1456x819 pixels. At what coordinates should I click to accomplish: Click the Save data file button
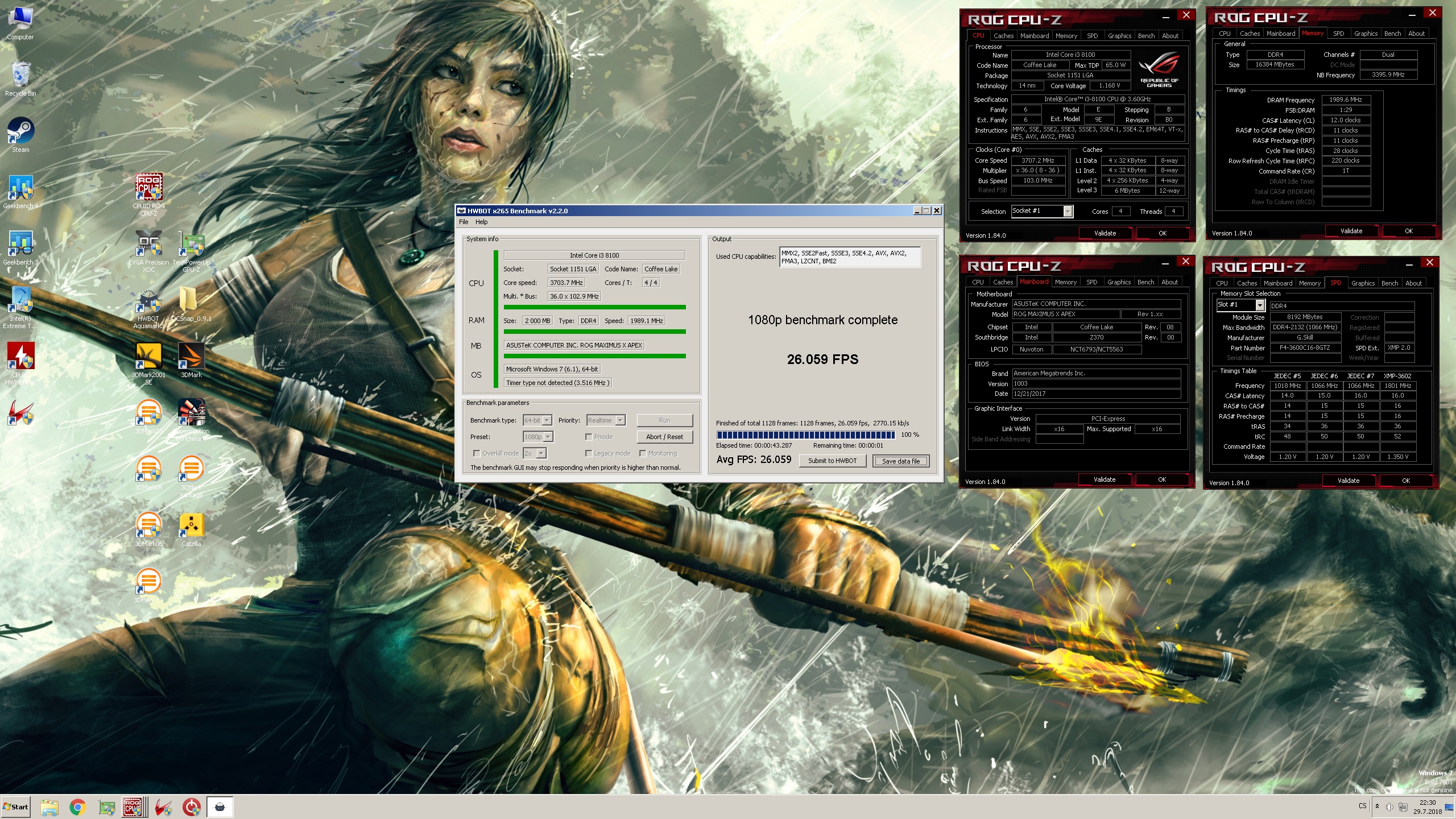pos(900,461)
